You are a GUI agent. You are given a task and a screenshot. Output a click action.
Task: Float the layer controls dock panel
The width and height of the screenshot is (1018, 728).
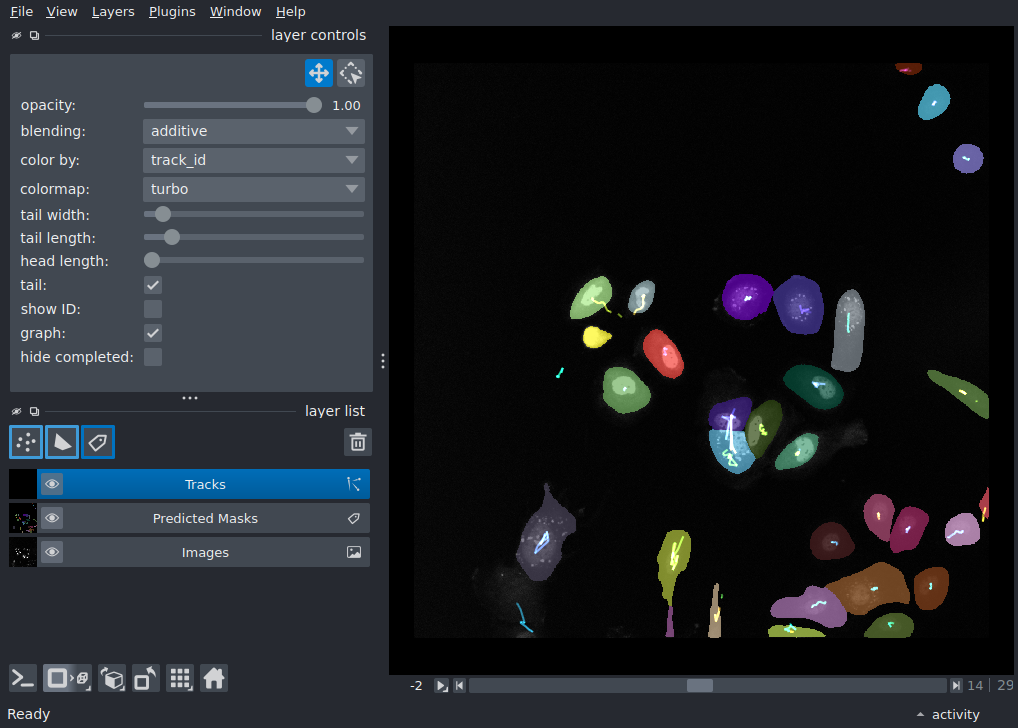click(34, 35)
